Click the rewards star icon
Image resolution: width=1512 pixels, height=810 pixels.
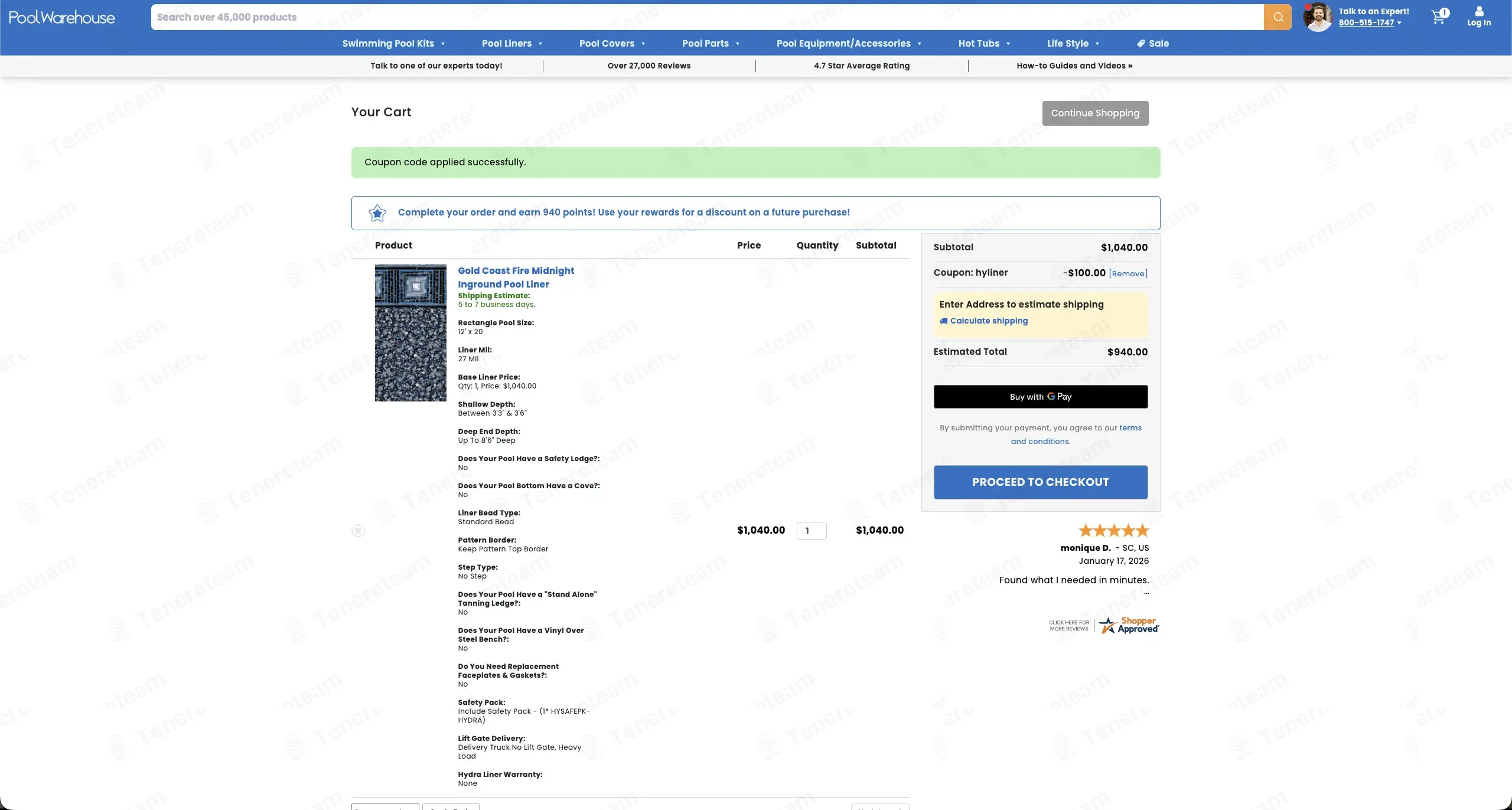pyautogui.click(x=377, y=213)
